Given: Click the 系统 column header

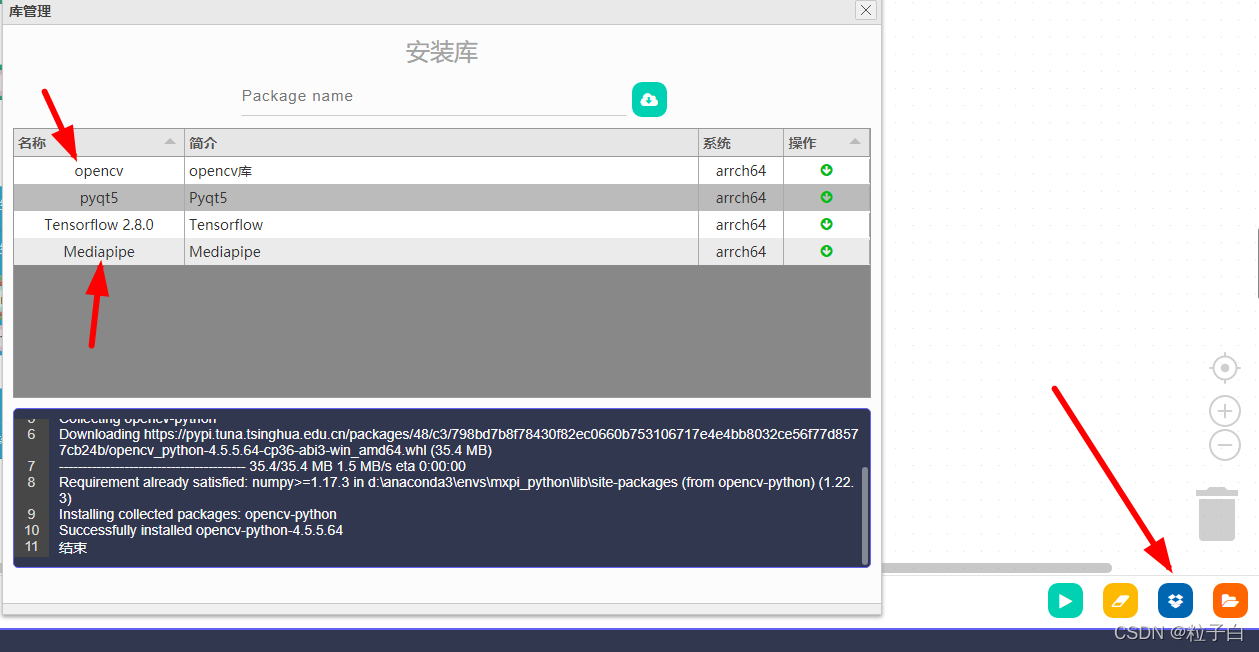Looking at the screenshot, I should pos(741,143).
